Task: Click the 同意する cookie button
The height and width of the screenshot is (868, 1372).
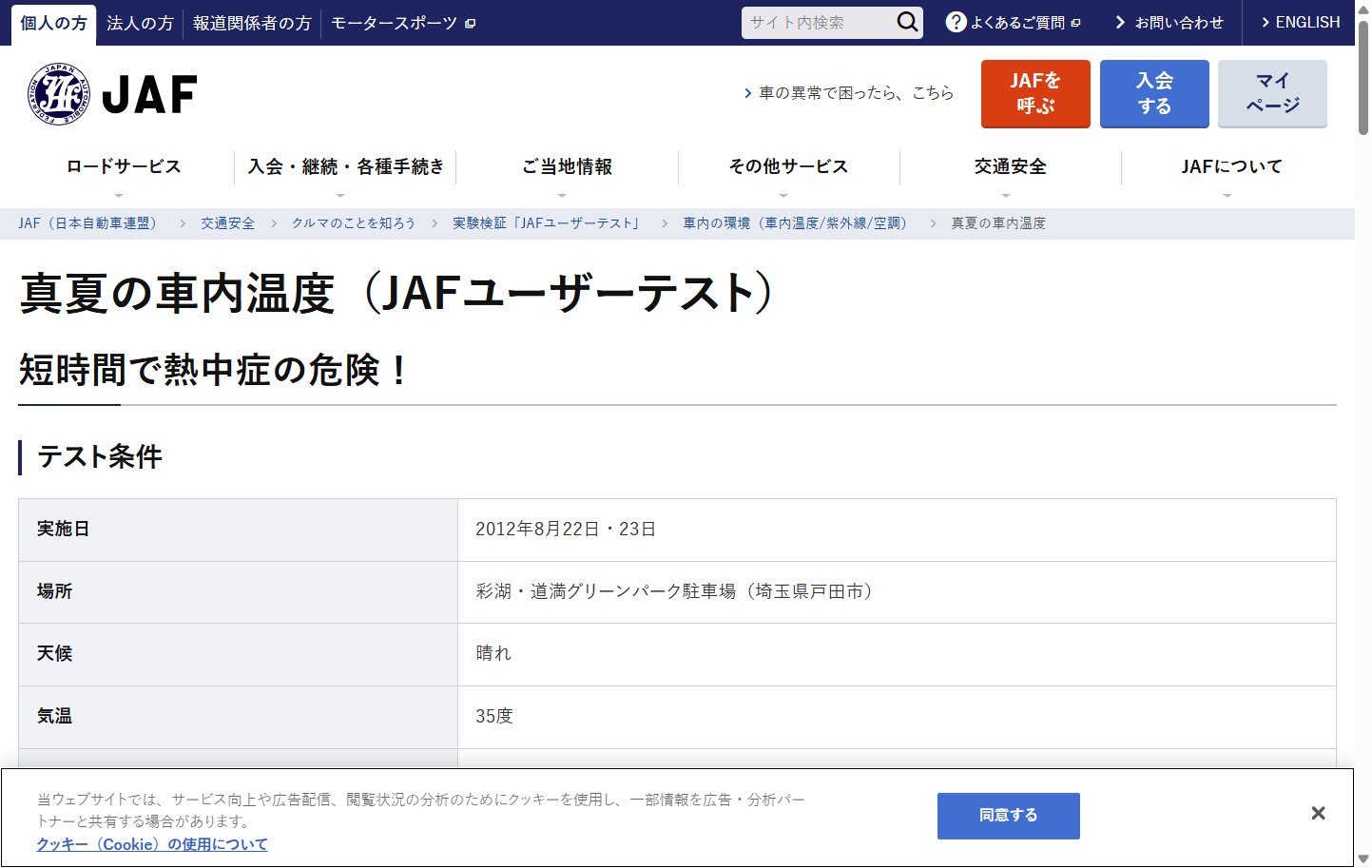Action: point(1009,816)
